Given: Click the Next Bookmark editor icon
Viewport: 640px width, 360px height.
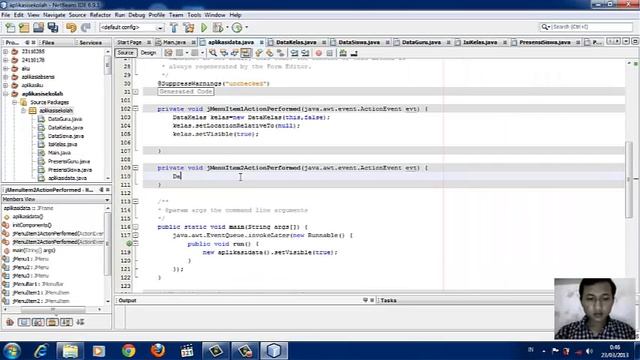Looking at the screenshot, I should [x=269, y=53].
